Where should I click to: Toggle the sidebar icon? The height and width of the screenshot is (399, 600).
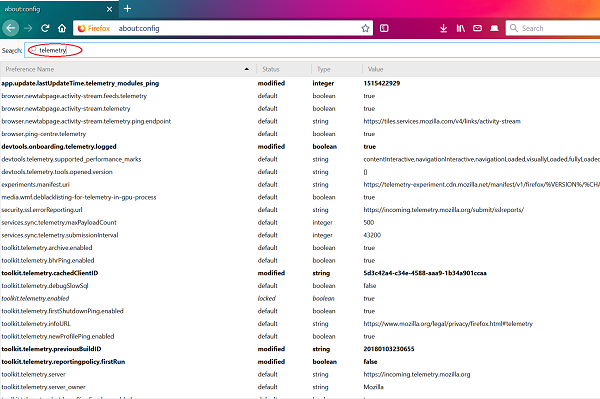point(384,28)
